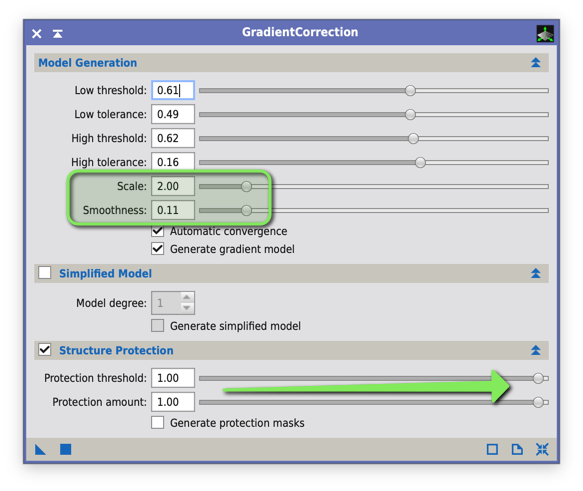The height and width of the screenshot is (491, 583).
Task: Click the Low tolerance slider handle
Action: [410, 114]
